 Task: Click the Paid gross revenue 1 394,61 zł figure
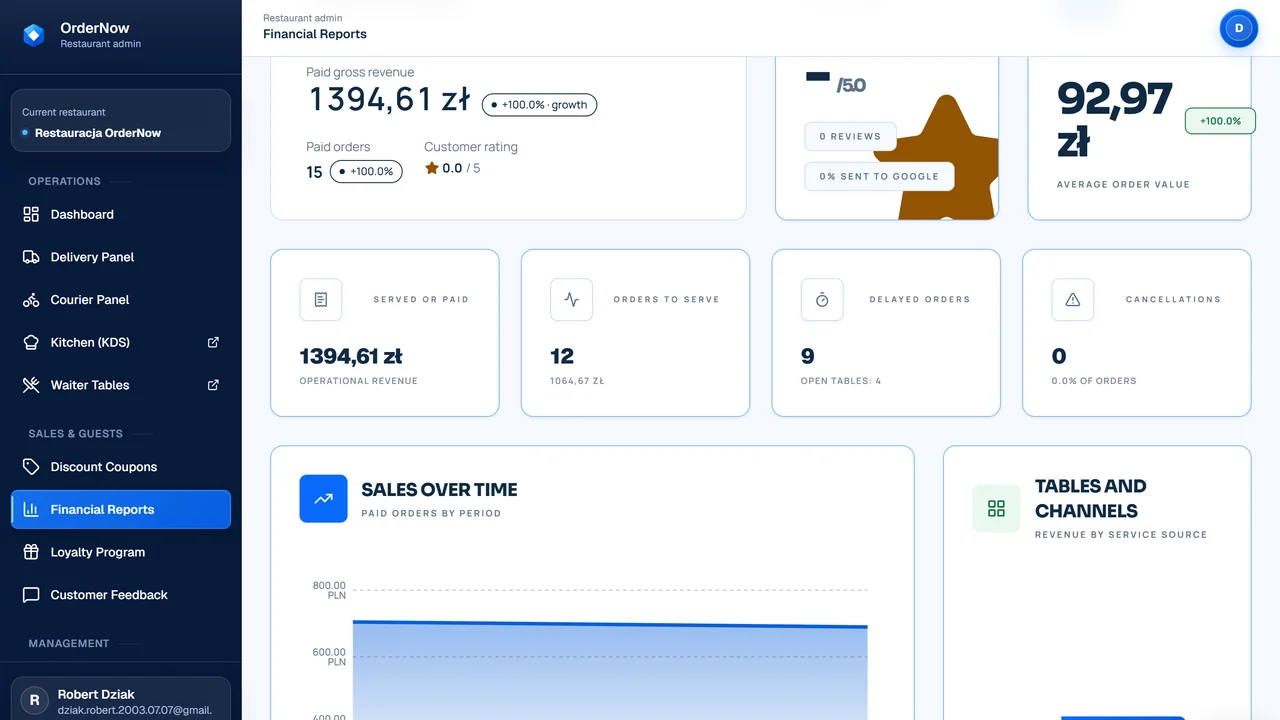[x=389, y=99]
